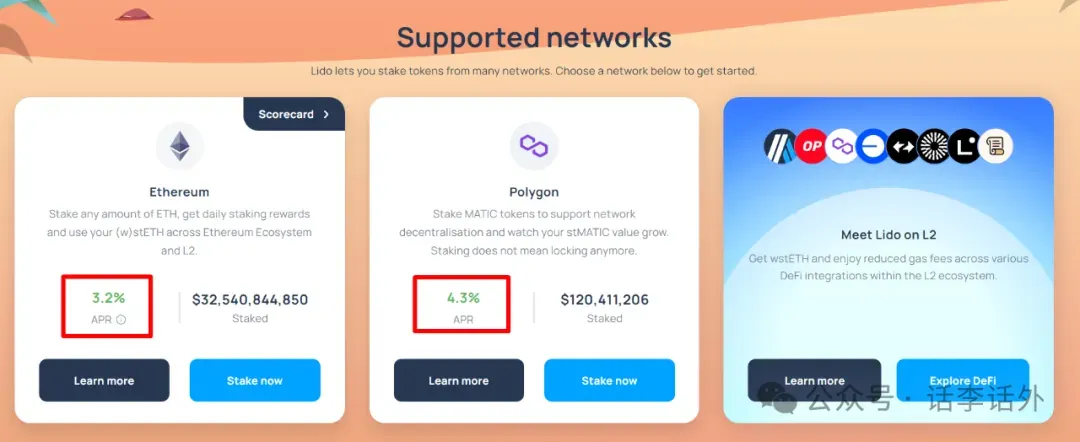Stake now on the Ethereum card
Screen dimensions: 1080x442
pyautogui.click(x=255, y=380)
